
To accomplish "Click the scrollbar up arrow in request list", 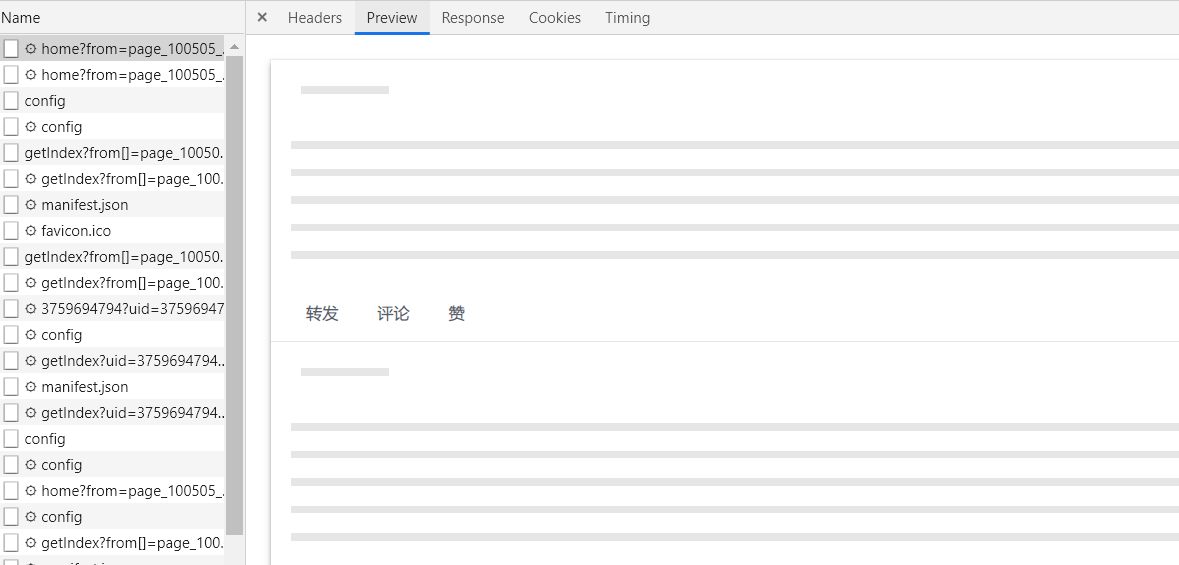I will click(x=234, y=47).
